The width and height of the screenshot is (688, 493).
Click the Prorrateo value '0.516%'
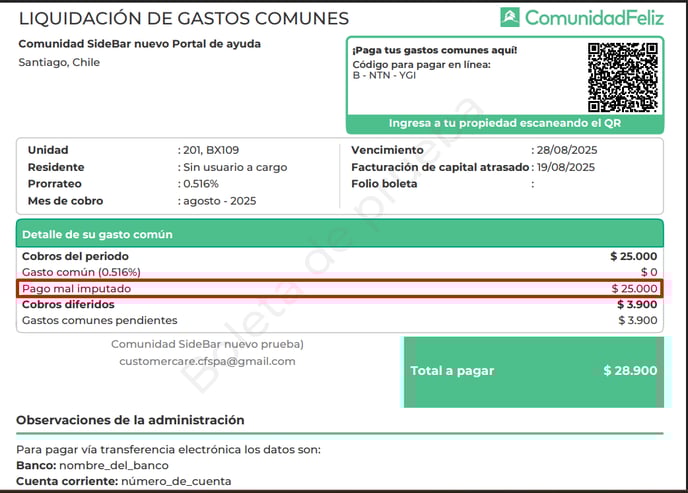coord(201,184)
